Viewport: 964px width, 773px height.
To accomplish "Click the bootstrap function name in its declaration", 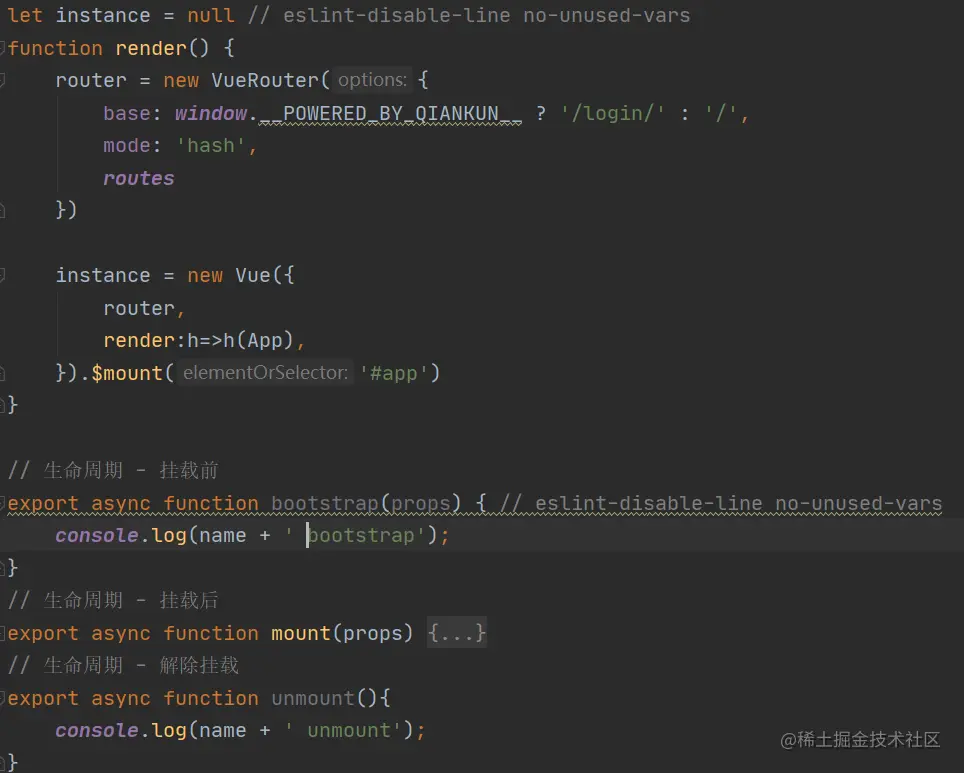I will tap(325, 503).
